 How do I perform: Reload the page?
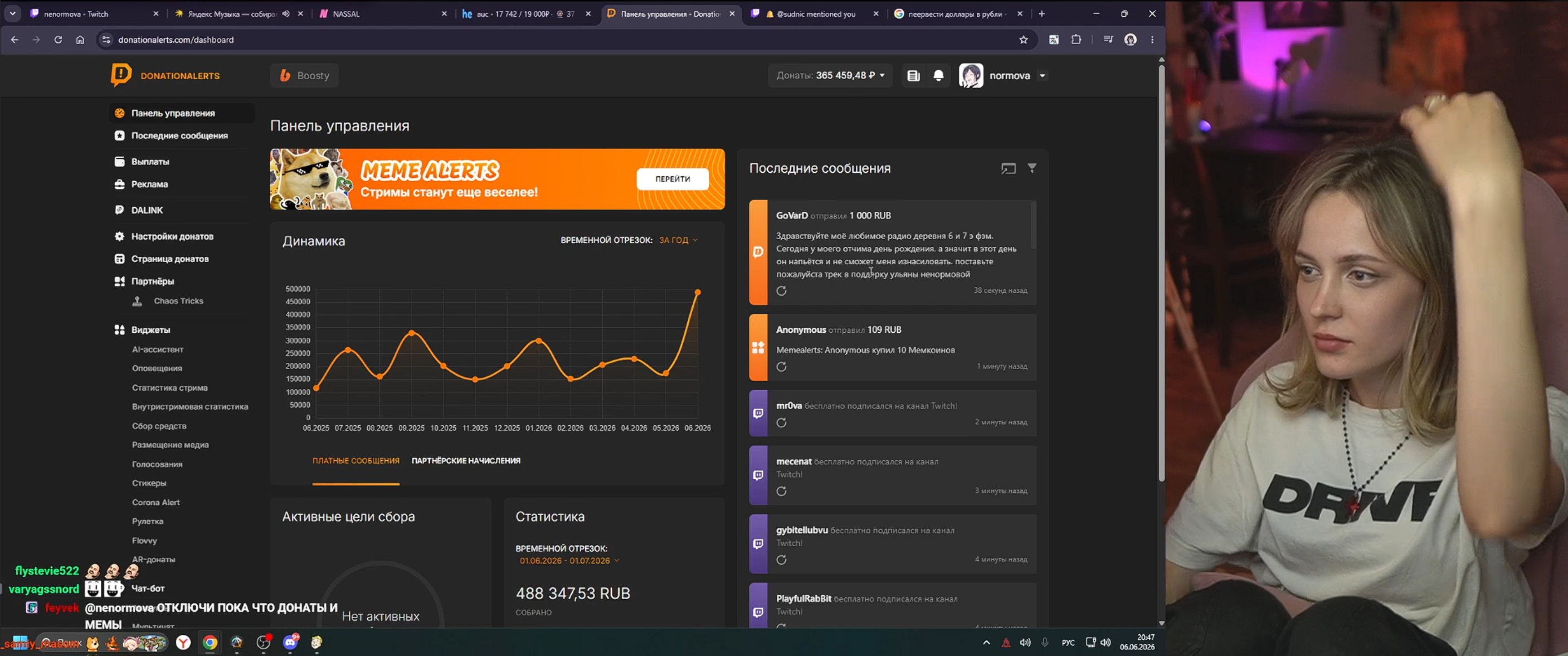tap(58, 40)
